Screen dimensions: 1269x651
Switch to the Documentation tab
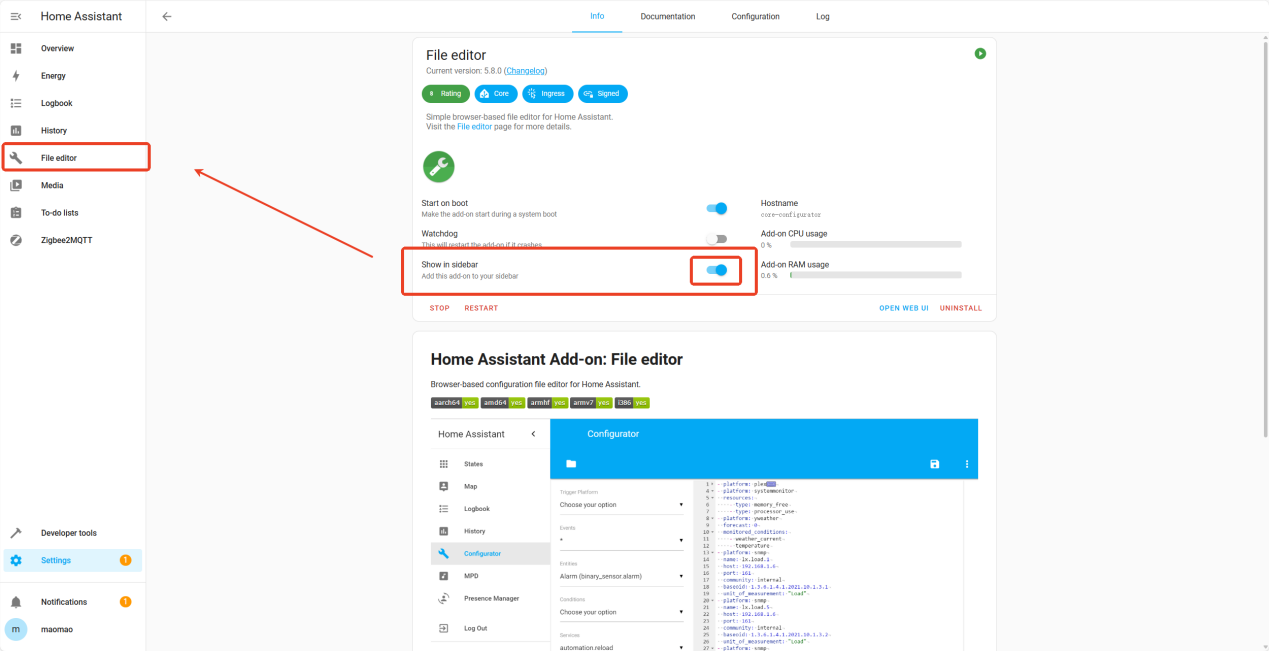[668, 16]
